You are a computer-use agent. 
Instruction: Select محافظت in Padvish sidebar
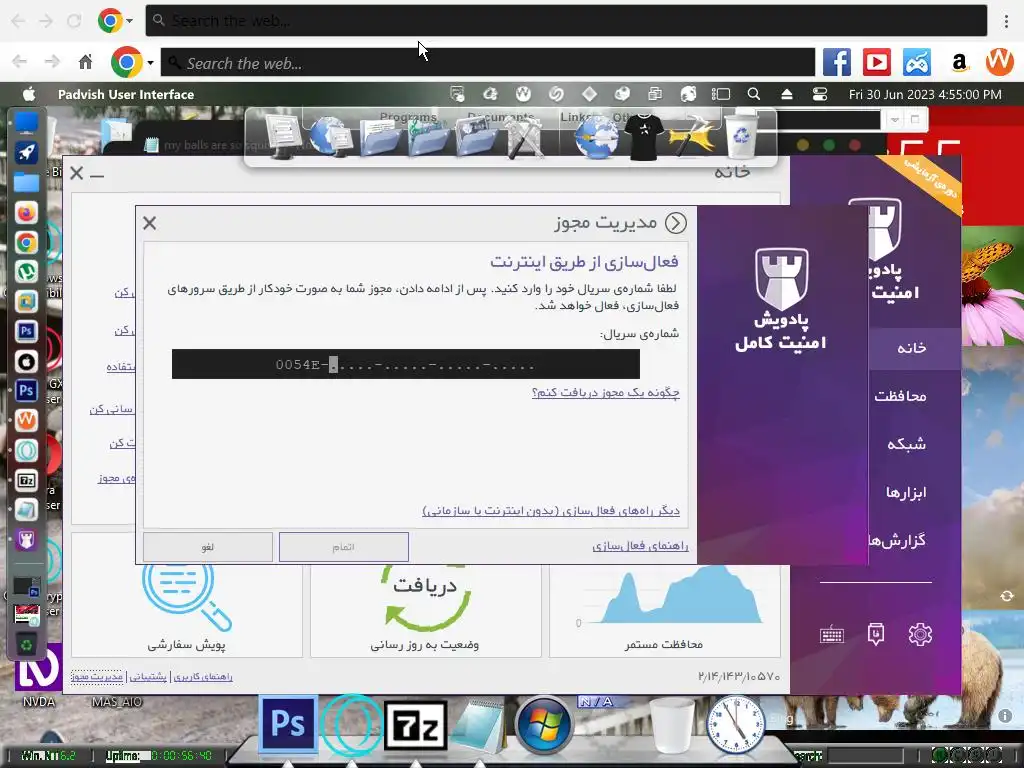[x=900, y=396]
